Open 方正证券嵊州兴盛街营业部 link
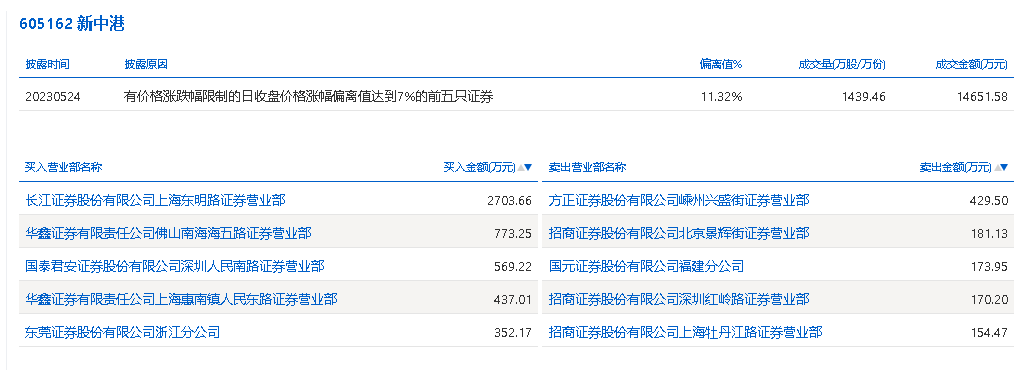 point(679,200)
